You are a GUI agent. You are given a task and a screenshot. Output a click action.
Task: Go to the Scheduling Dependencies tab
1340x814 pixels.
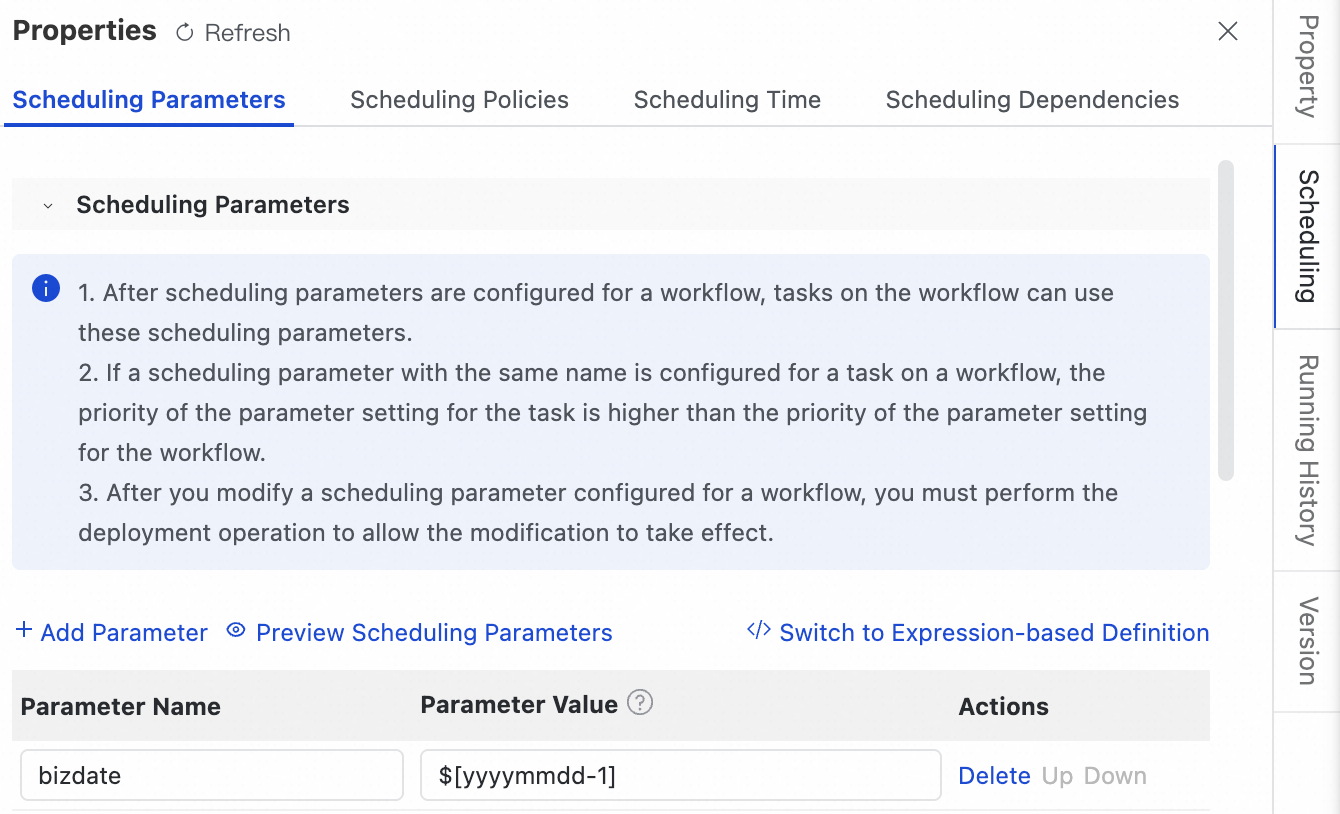1032,100
